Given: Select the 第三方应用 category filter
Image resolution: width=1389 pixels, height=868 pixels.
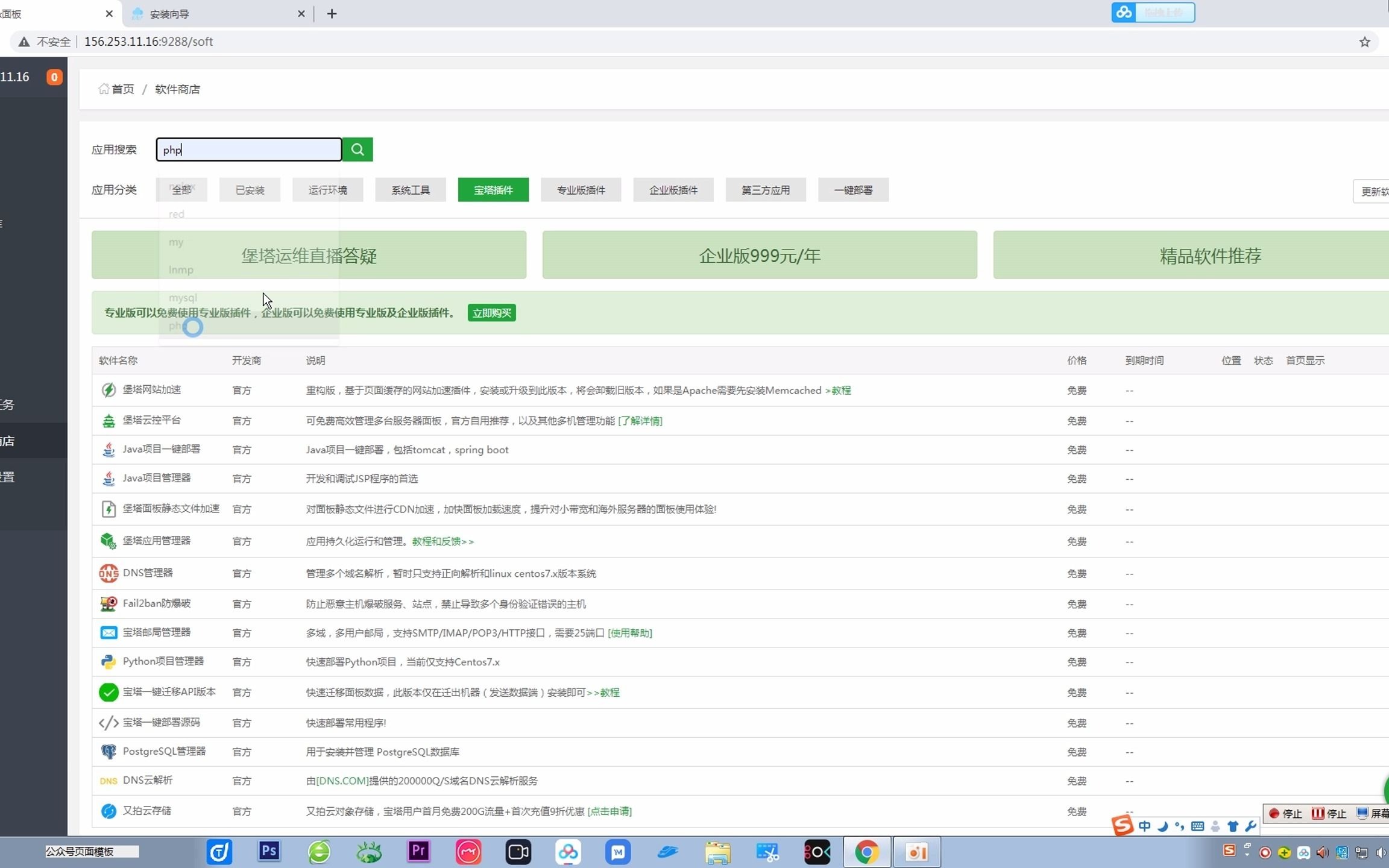Looking at the screenshot, I should pos(766,190).
